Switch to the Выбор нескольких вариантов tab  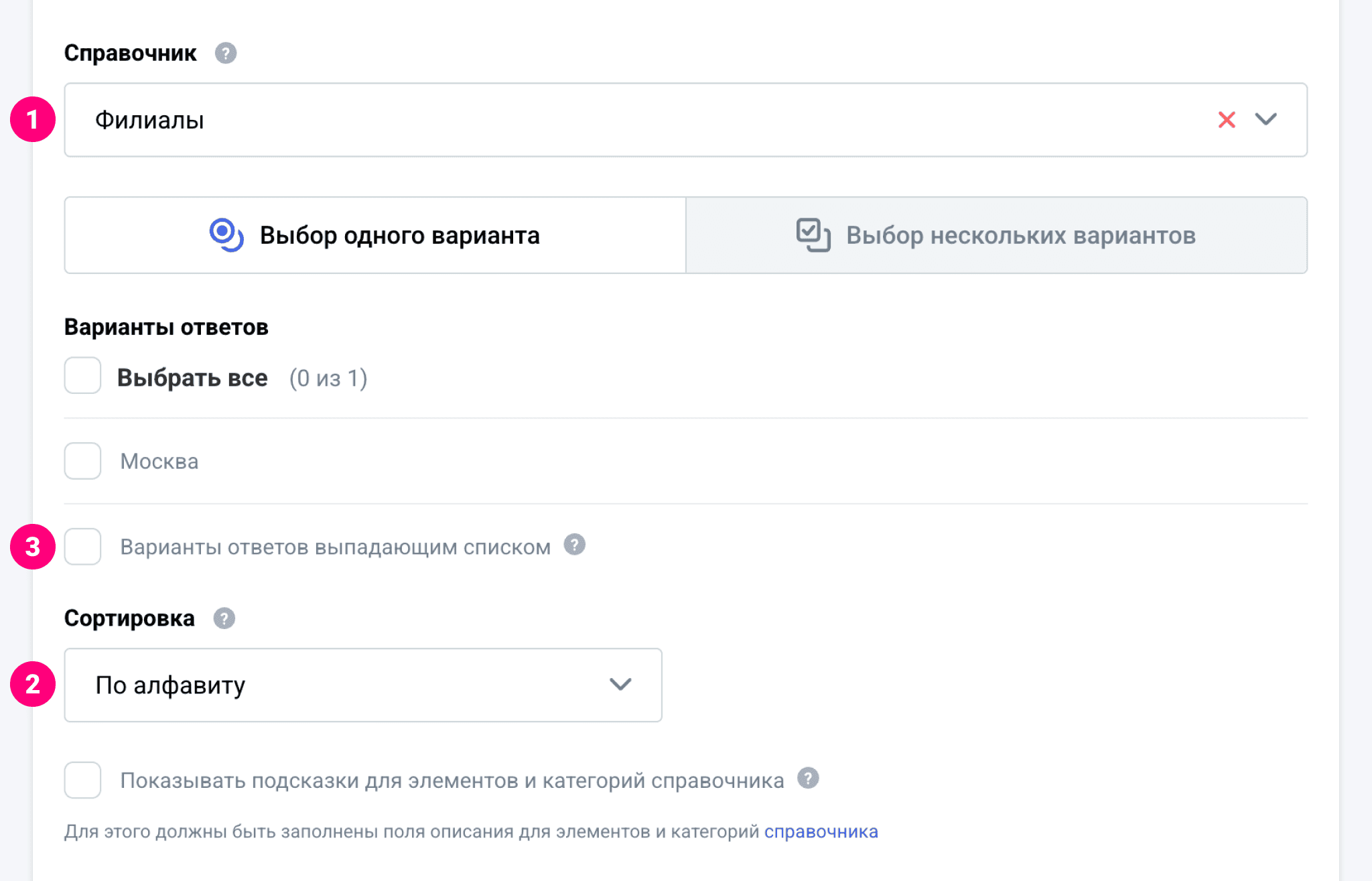[x=1020, y=235]
